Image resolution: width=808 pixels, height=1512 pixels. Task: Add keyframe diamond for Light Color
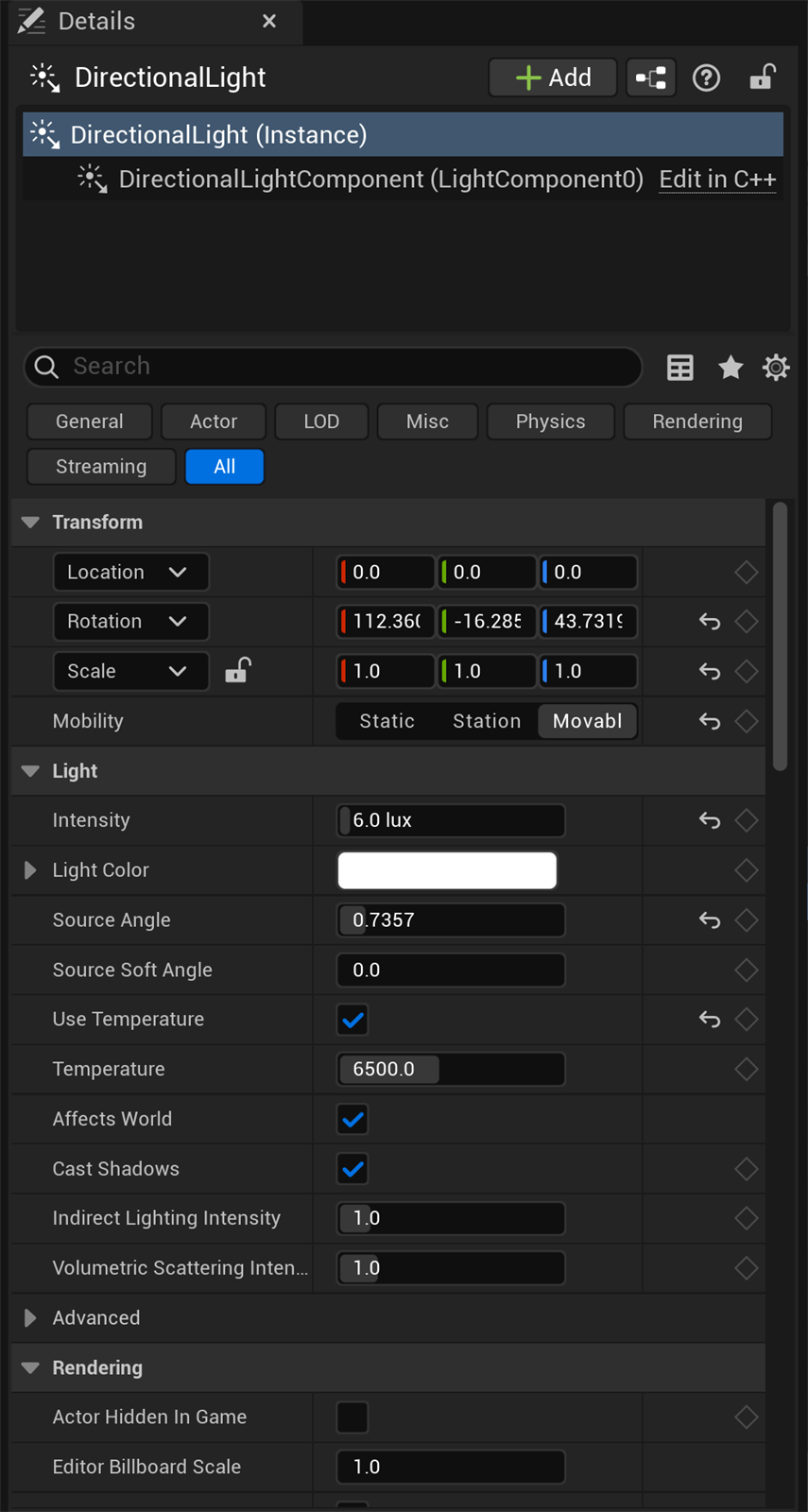(747, 870)
